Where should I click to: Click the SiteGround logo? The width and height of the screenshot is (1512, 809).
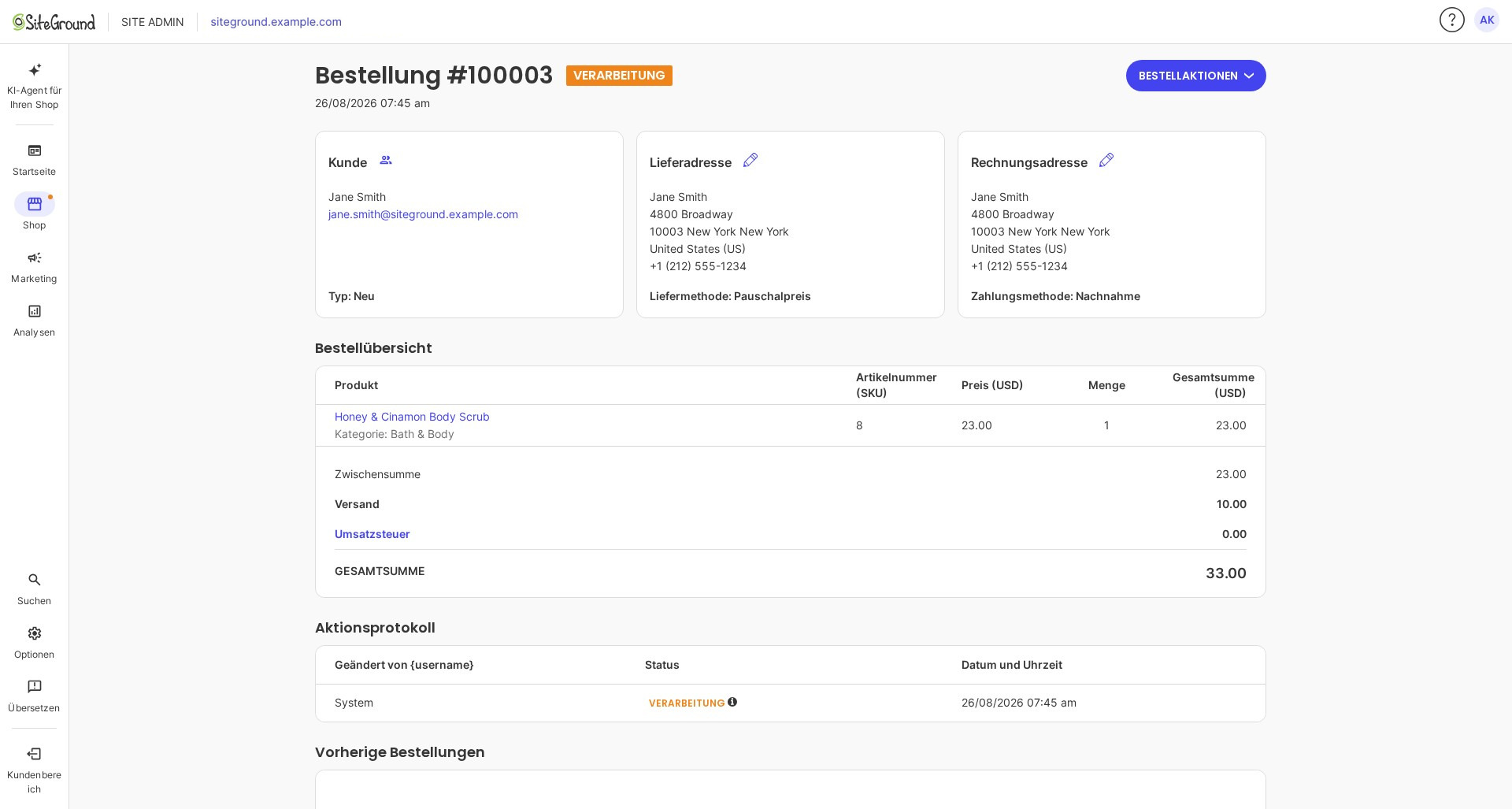54,21
